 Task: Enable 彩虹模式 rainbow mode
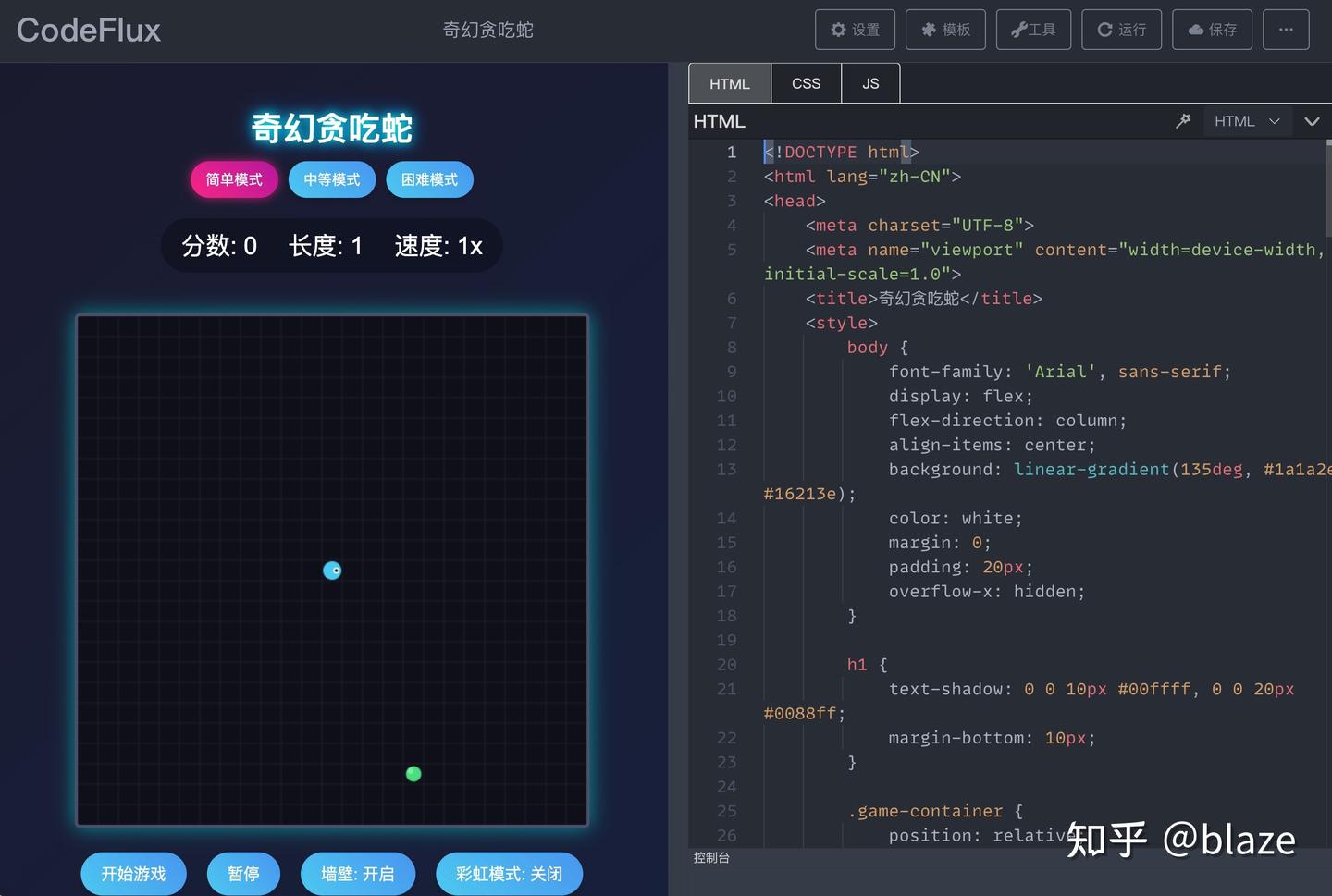[x=509, y=873]
